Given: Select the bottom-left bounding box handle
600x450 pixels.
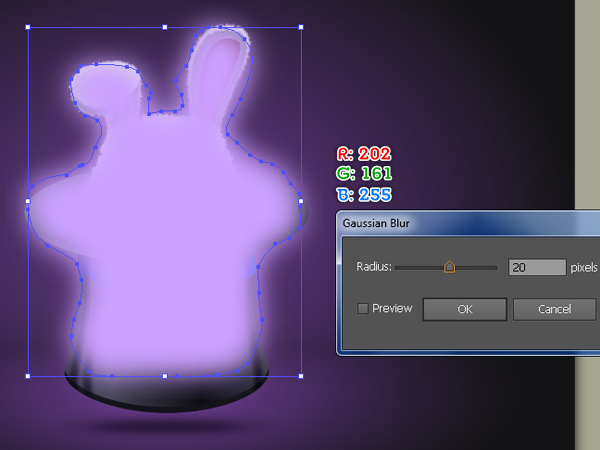Looking at the screenshot, I should pos(28,376).
